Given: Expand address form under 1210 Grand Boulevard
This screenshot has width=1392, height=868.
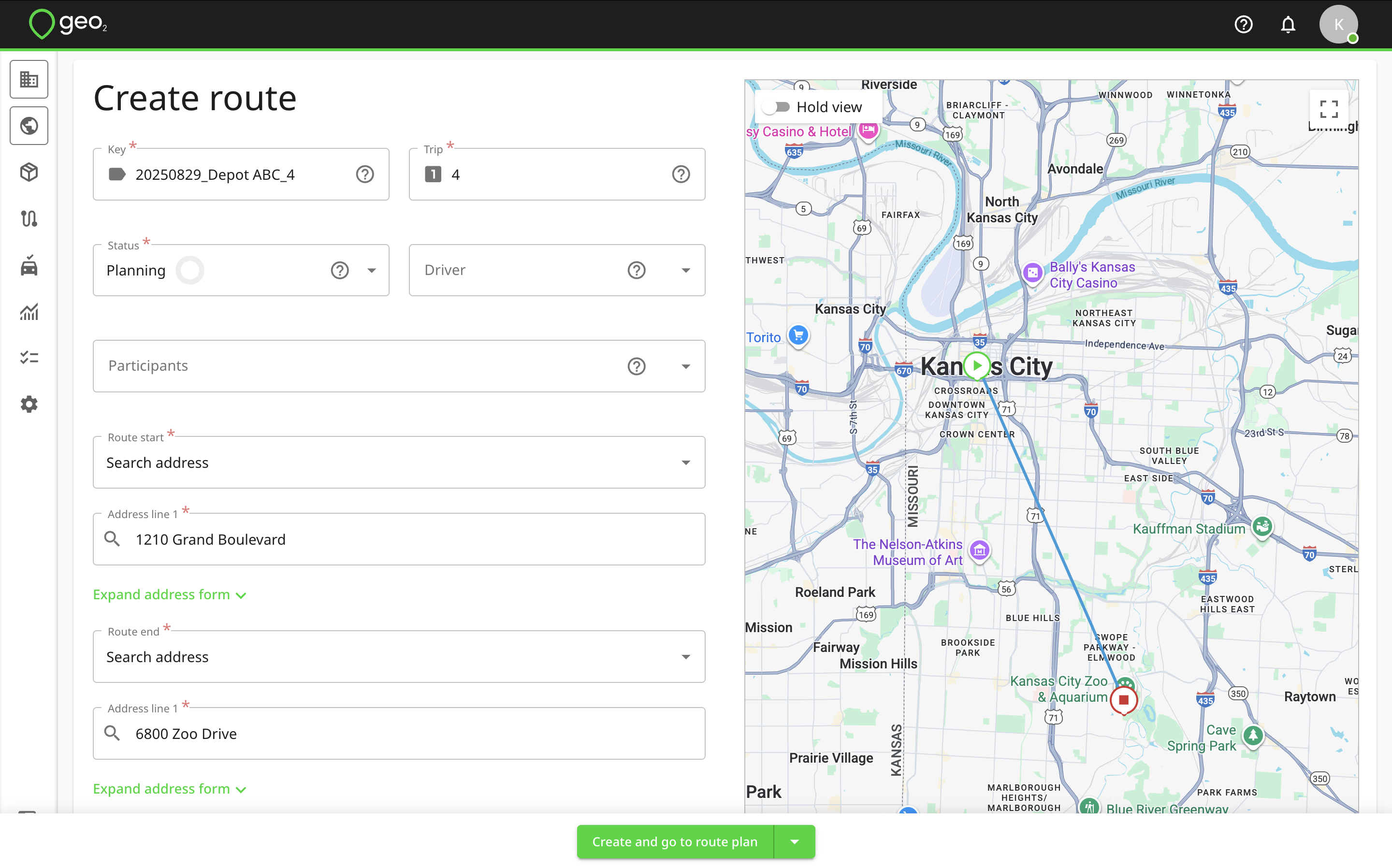Looking at the screenshot, I should (x=170, y=595).
